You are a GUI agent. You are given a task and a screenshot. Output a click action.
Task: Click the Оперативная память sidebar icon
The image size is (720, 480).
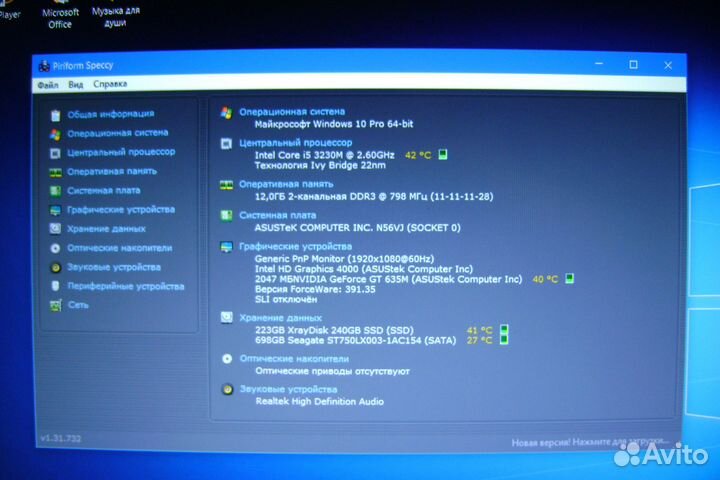pyautogui.click(x=56, y=172)
